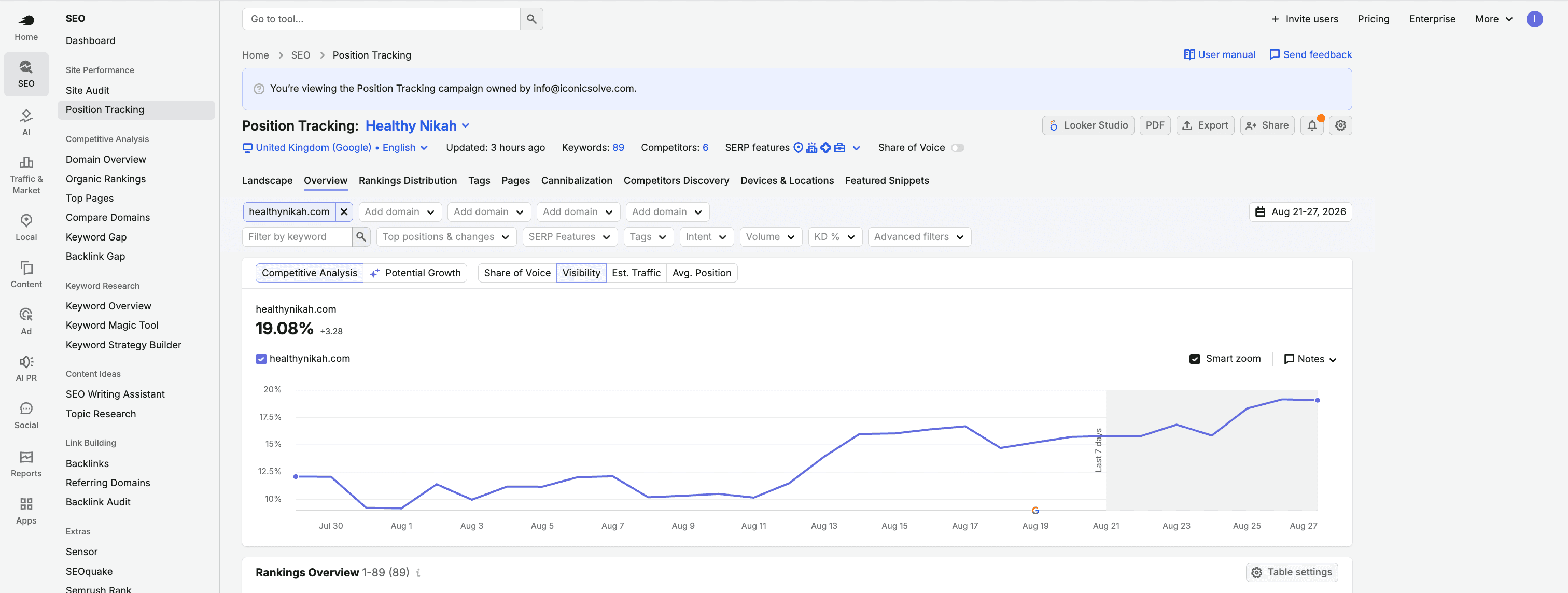Click the Go to tool search field
This screenshot has height=593, width=1568.
tap(381, 19)
